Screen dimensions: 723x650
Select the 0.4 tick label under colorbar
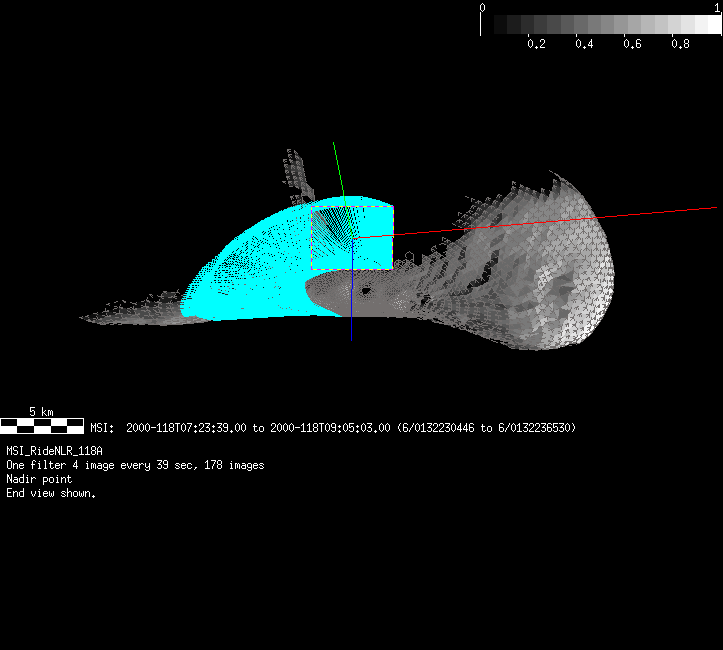(584, 44)
